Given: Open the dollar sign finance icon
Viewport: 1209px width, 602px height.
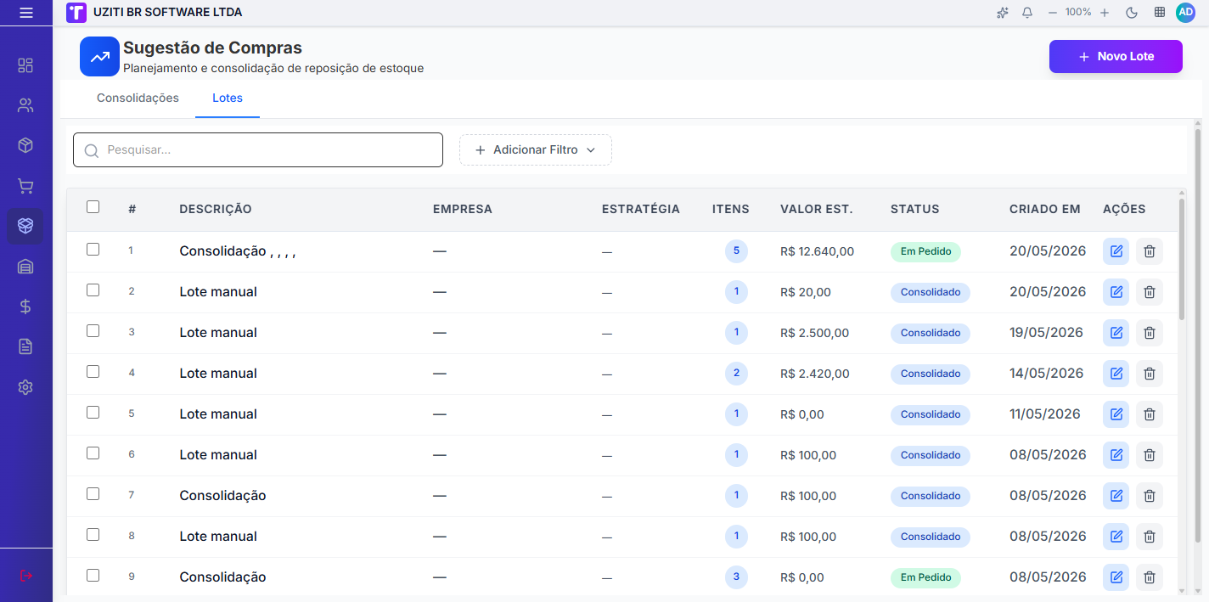Looking at the screenshot, I should 26,306.
